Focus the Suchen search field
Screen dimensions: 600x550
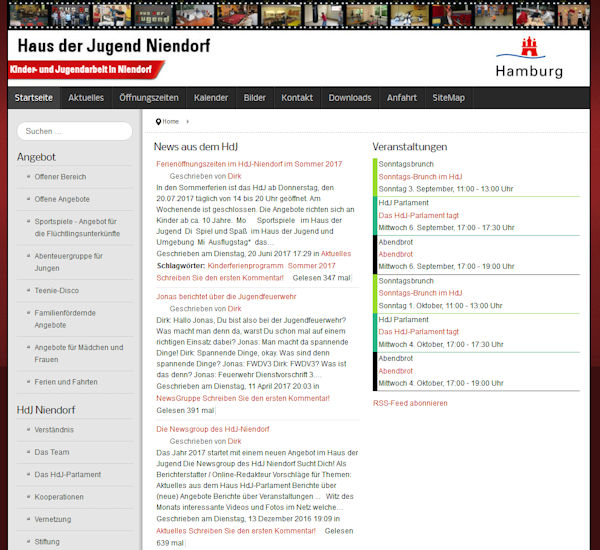[x=75, y=131]
